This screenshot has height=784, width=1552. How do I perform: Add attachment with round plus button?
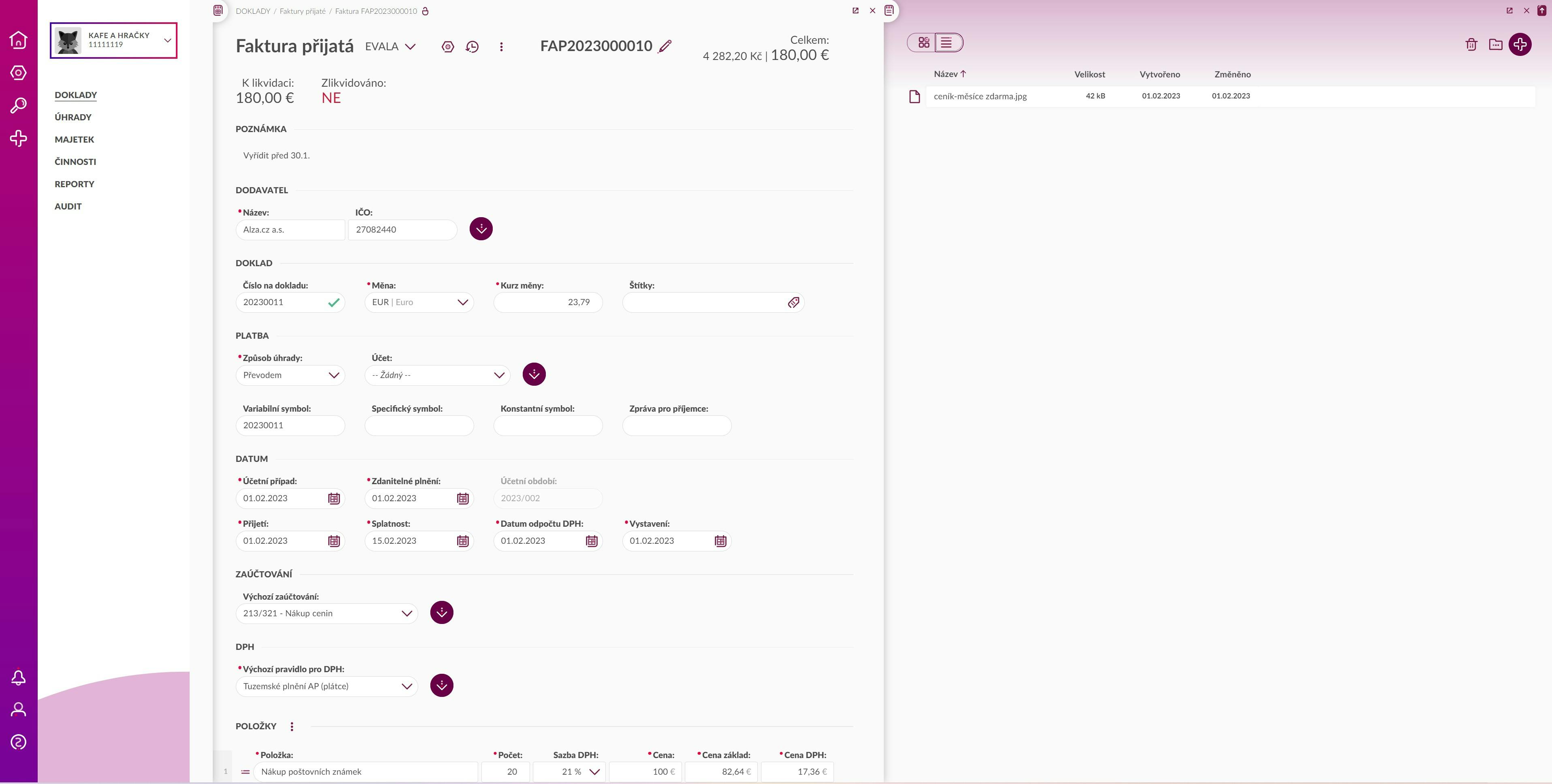pos(1520,44)
